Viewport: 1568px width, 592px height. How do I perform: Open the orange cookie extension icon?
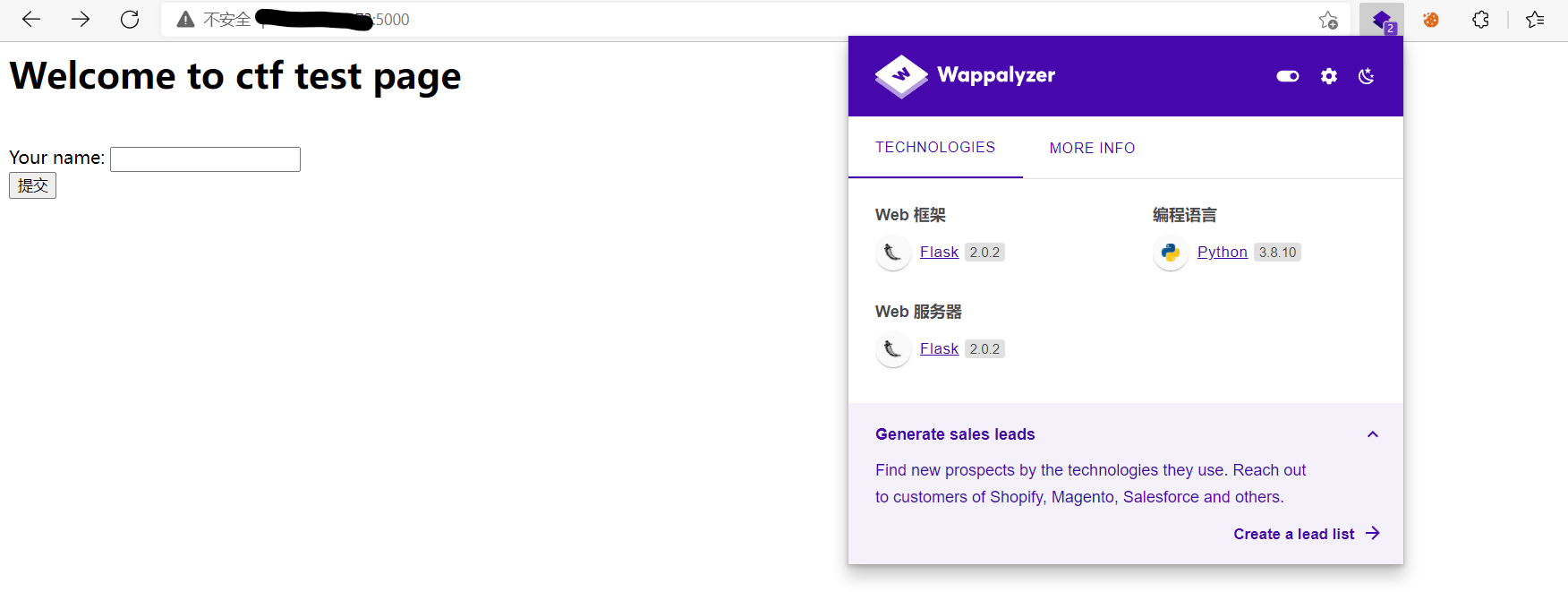coord(1431,20)
